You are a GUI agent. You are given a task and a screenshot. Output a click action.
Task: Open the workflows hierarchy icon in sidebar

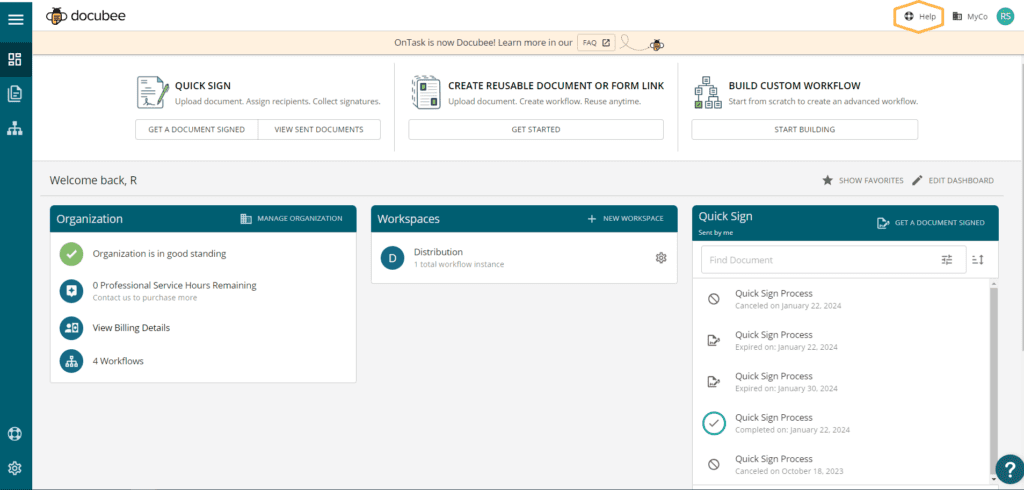tap(15, 129)
